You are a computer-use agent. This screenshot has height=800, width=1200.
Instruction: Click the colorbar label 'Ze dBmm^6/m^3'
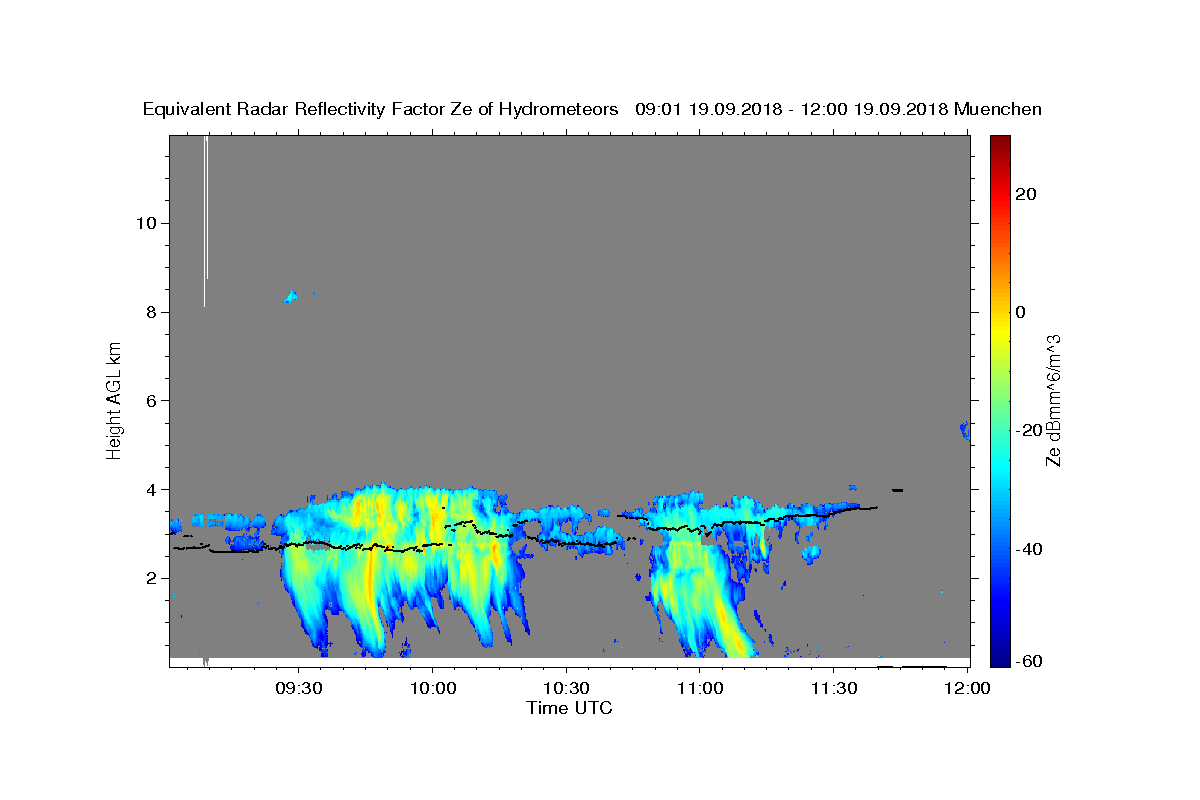point(1053,401)
